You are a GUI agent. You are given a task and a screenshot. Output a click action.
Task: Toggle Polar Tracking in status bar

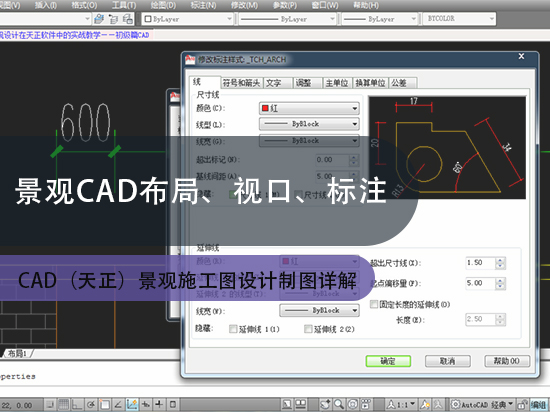pos(91,404)
